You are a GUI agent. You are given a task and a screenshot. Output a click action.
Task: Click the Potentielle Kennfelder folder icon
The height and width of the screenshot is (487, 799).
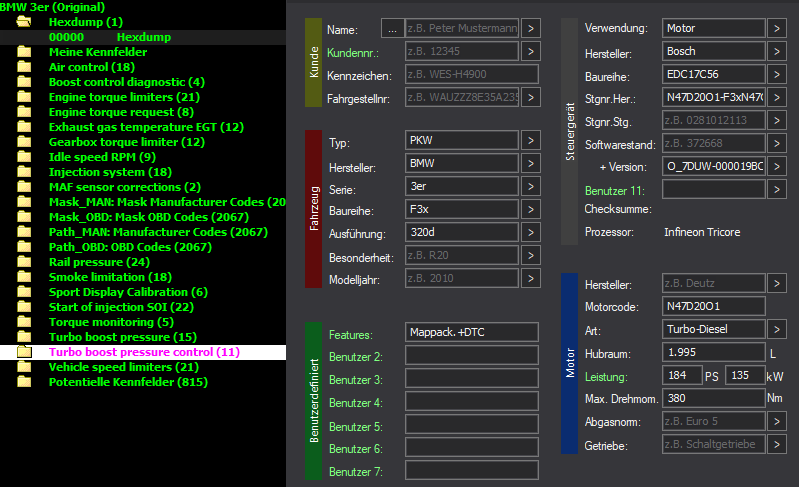[x=24, y=382]
